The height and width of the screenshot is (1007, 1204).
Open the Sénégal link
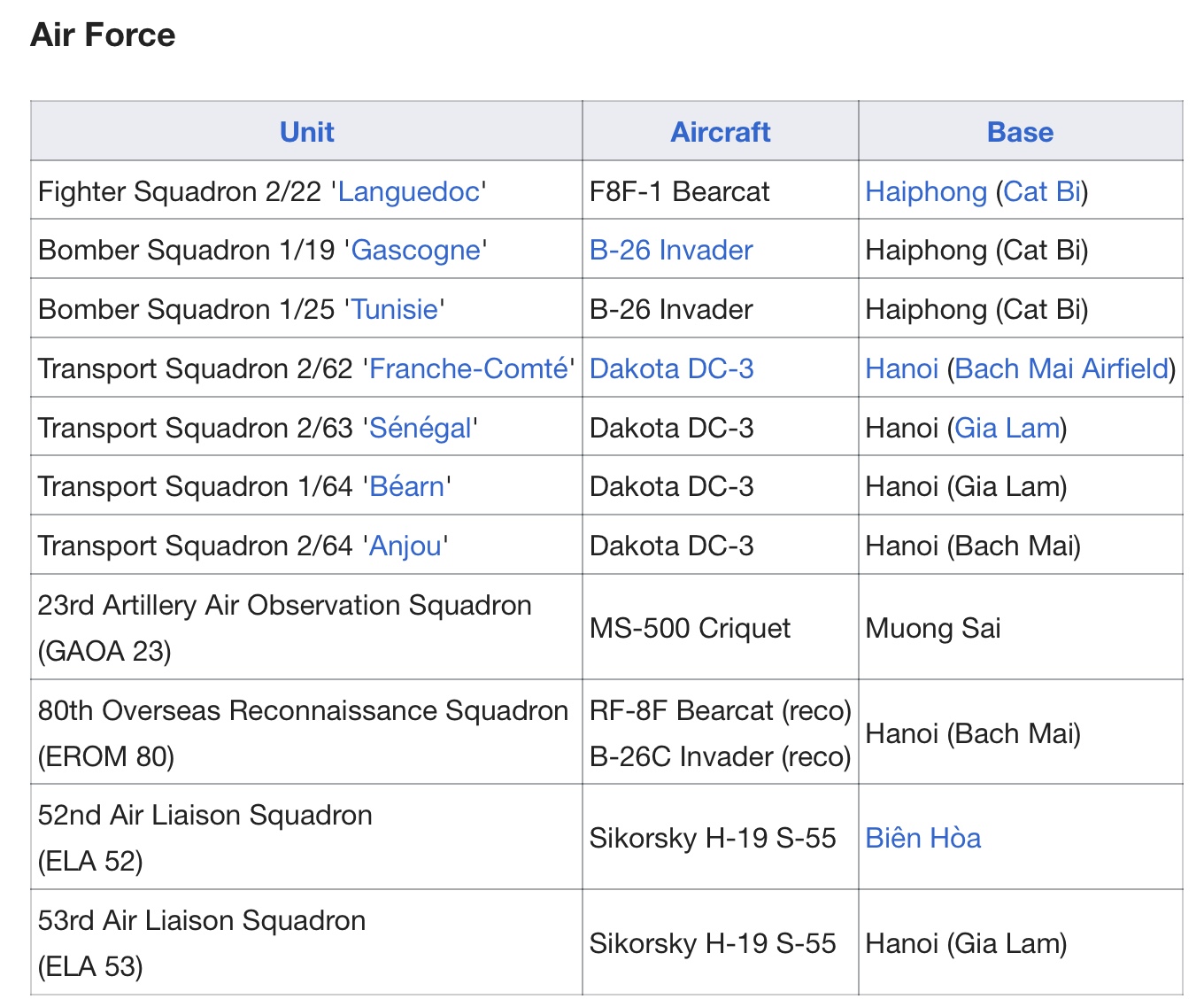tap(421, 428)
